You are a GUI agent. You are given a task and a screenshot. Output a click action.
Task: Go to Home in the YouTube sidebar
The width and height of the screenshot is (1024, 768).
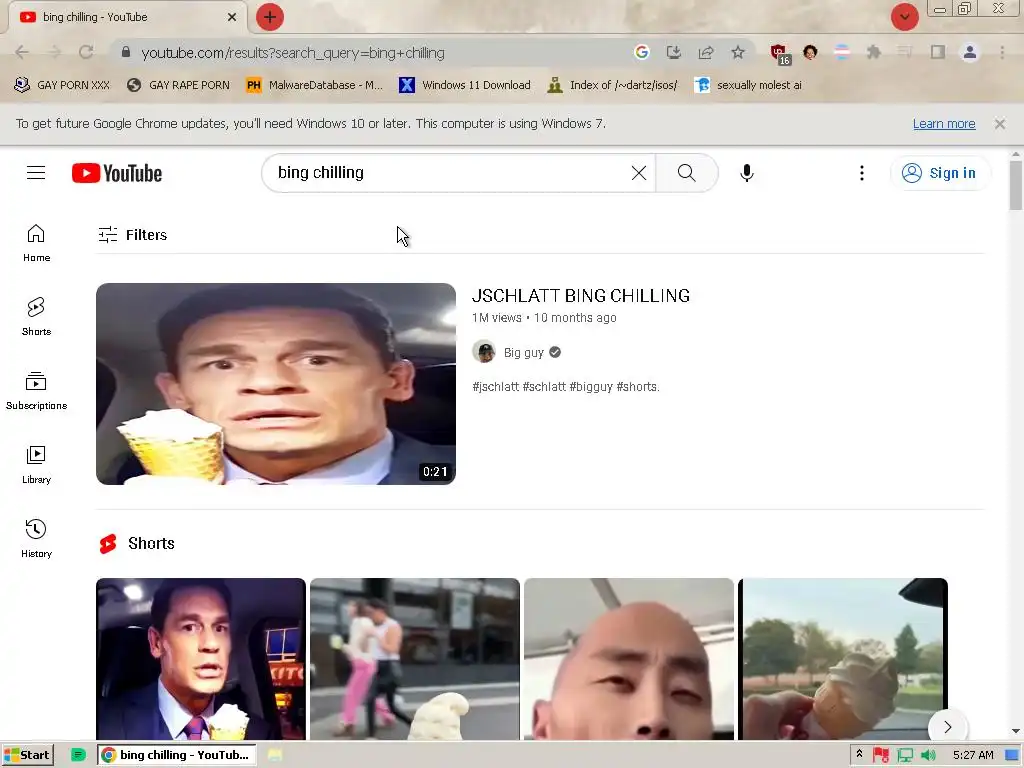[36, 243]
